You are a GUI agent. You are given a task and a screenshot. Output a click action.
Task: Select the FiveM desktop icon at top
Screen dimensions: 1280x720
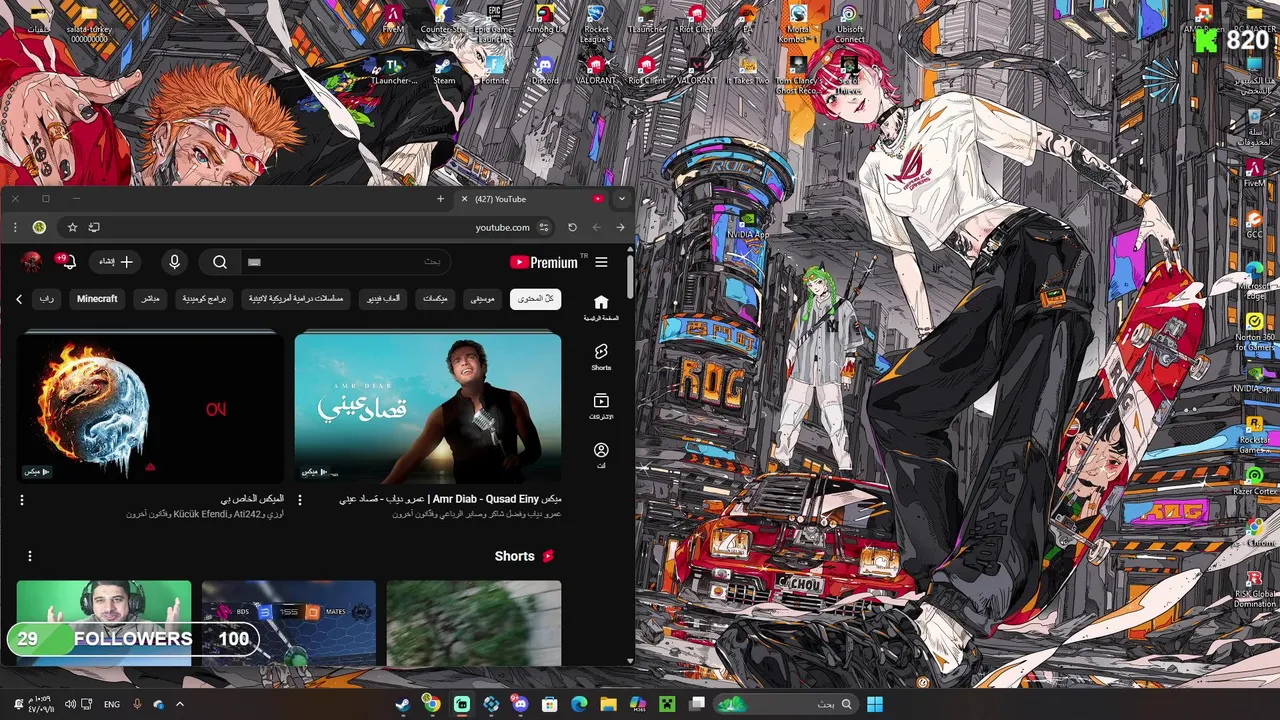point(393,19)
